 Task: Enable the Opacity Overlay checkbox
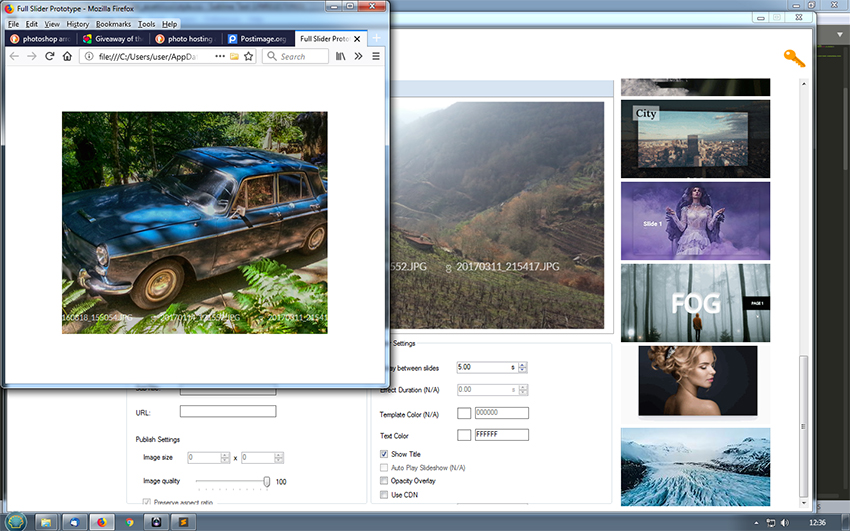[384, 481]
